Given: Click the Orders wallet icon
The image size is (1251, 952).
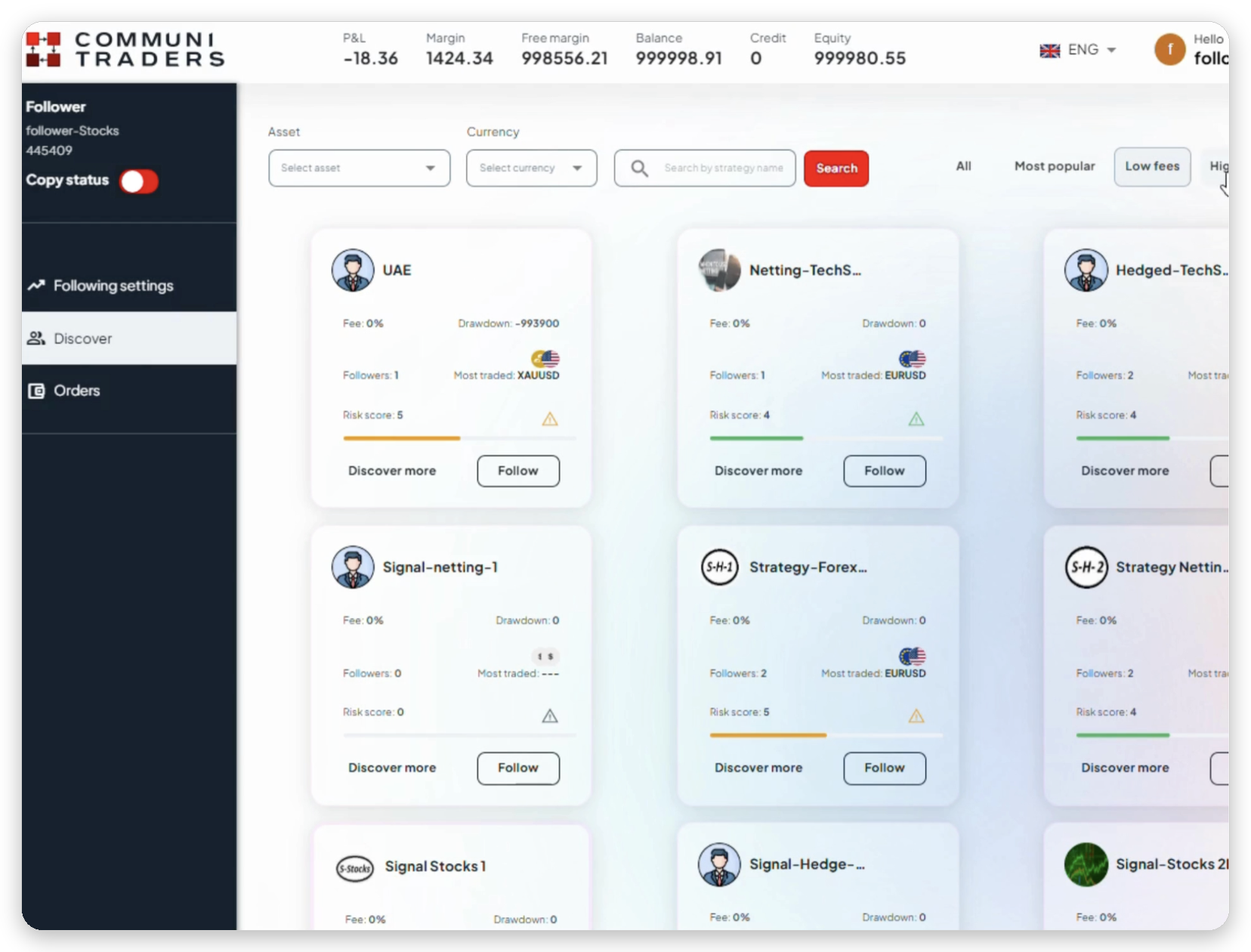Looking at the screenshot, I should pos(36,391).
